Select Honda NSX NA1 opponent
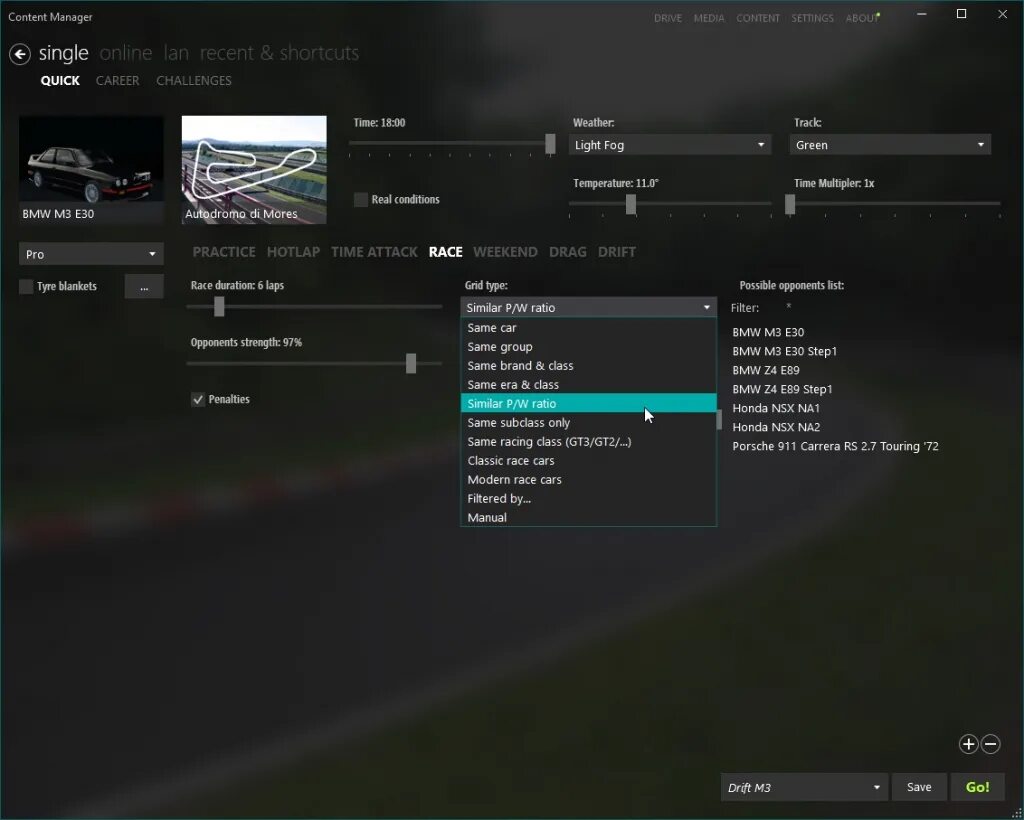This screenshot has width=1024, height=820. pyautogui.click(x=776, y=408)
